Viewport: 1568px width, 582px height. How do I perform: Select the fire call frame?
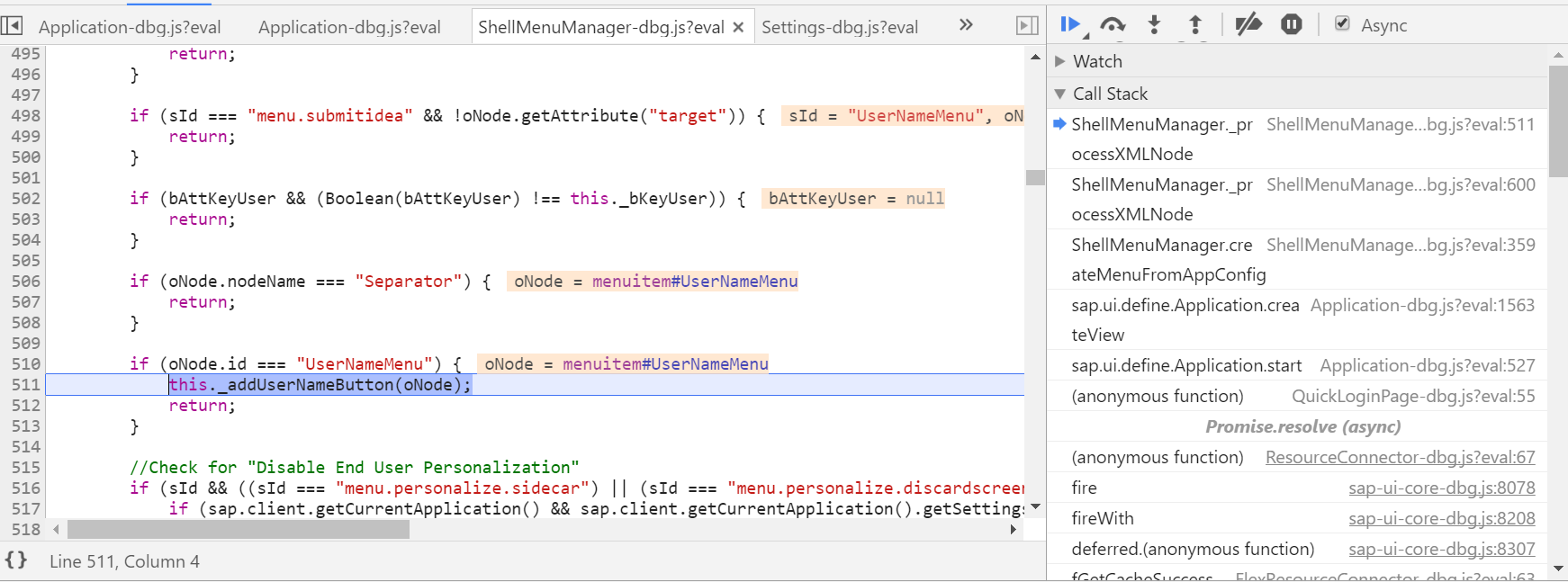pos(1296,488)
